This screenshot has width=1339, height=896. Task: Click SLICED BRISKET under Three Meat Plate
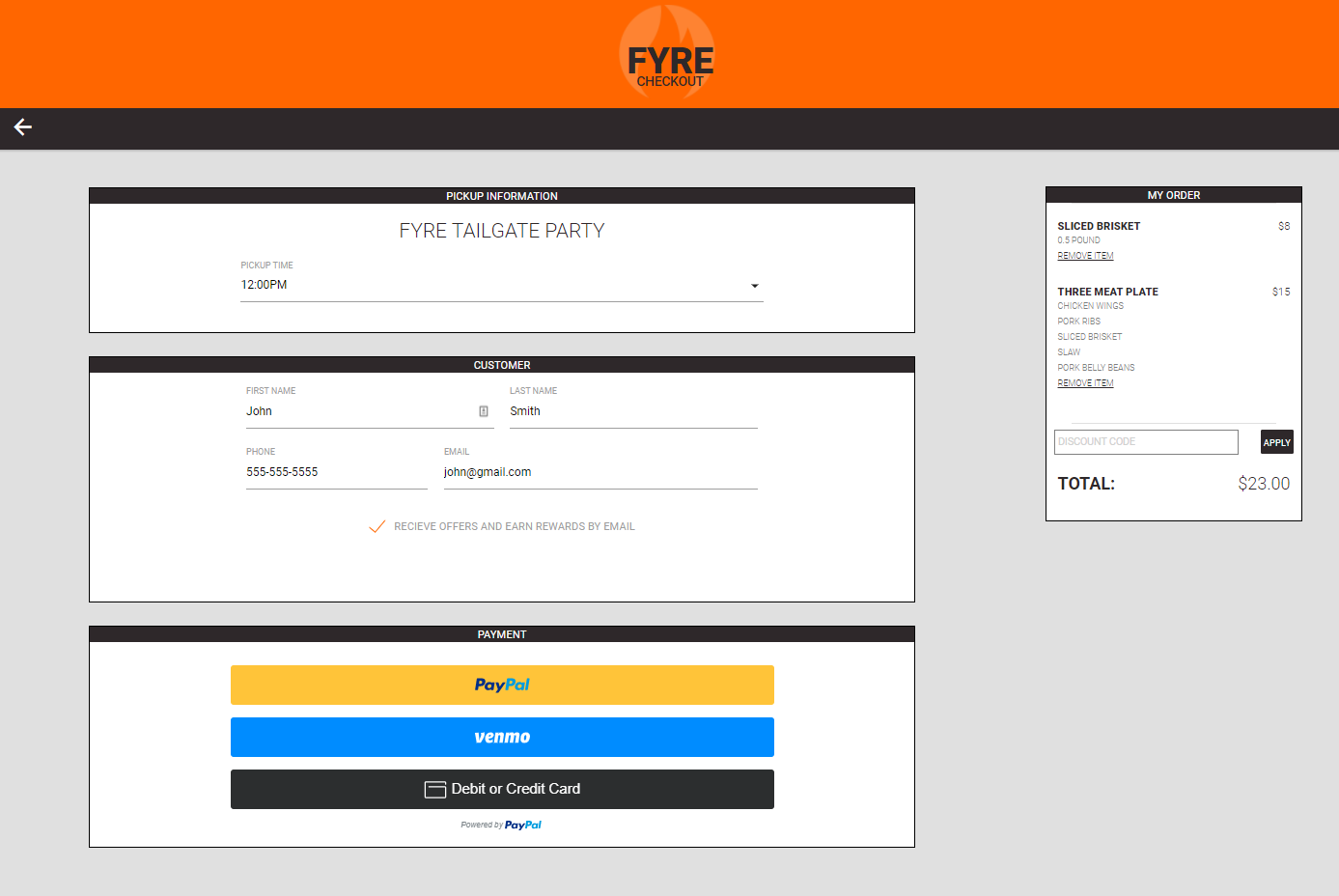(1089, 337)
